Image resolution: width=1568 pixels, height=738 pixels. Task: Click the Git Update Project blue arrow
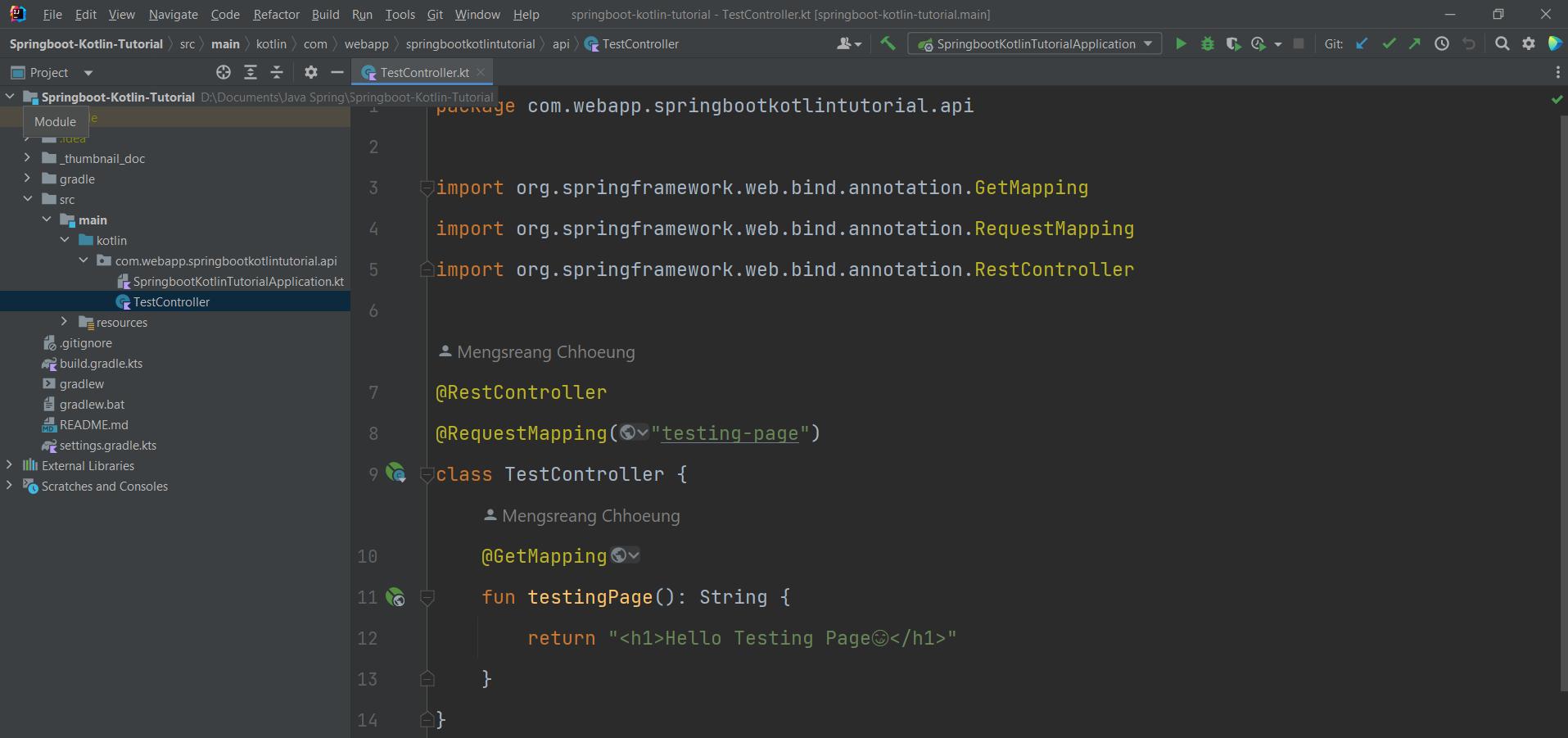[1362, 43]
